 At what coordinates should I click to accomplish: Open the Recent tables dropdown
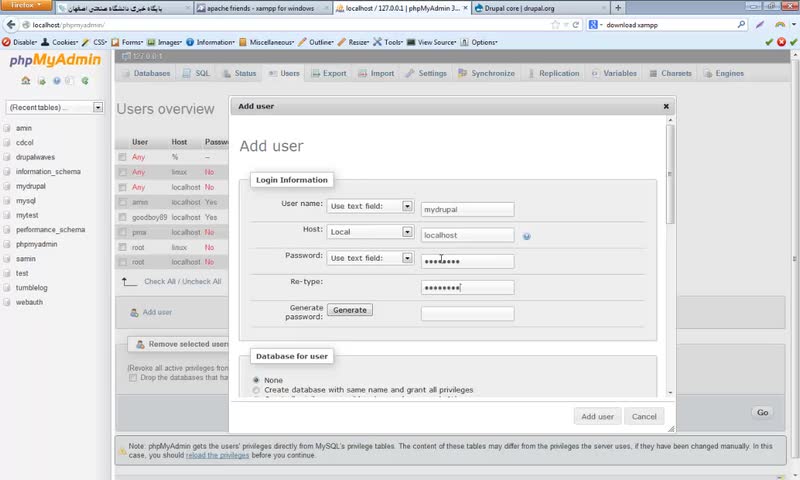click(x=55, y=107)
